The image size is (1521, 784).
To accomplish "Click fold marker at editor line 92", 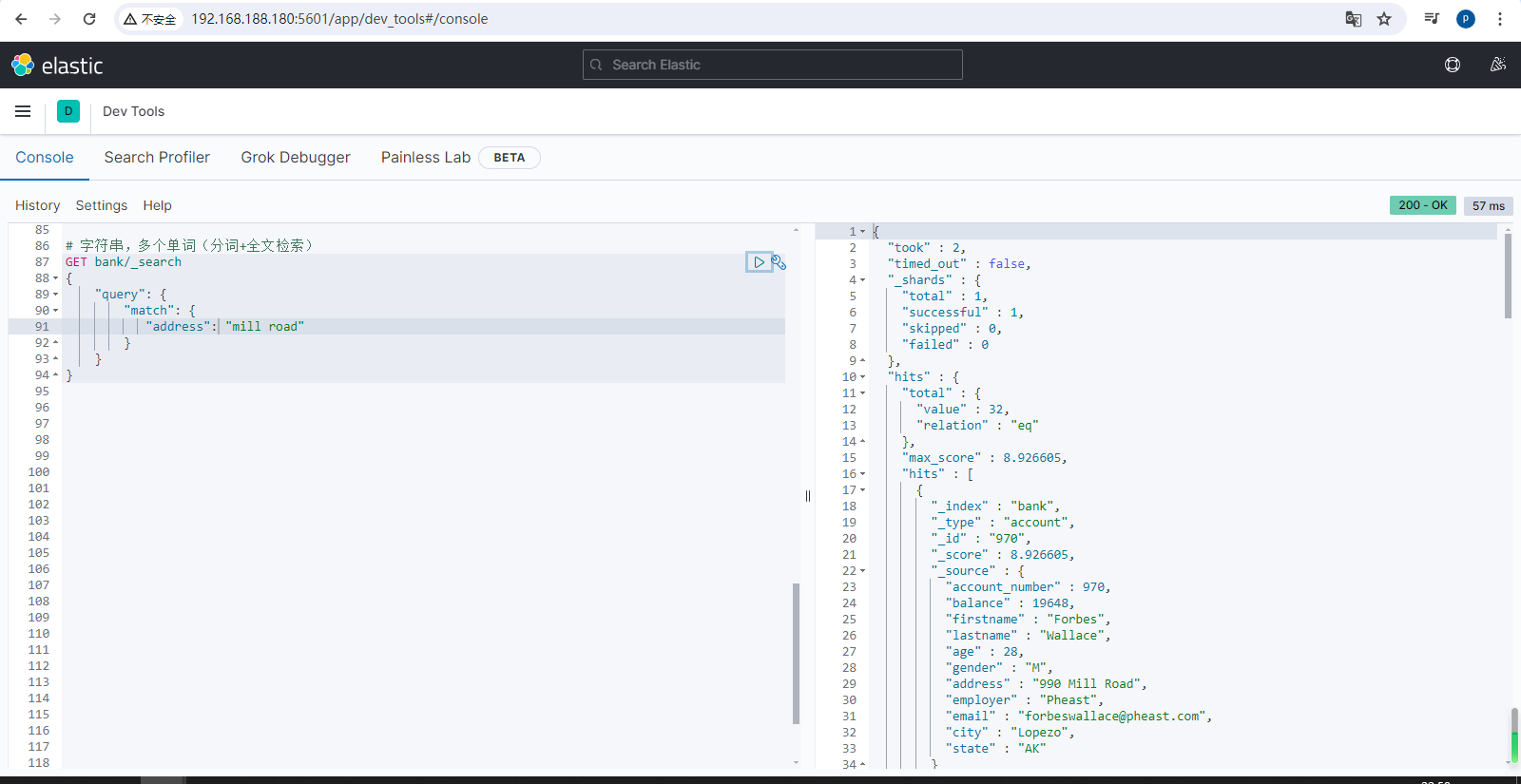I will [56, 343].
